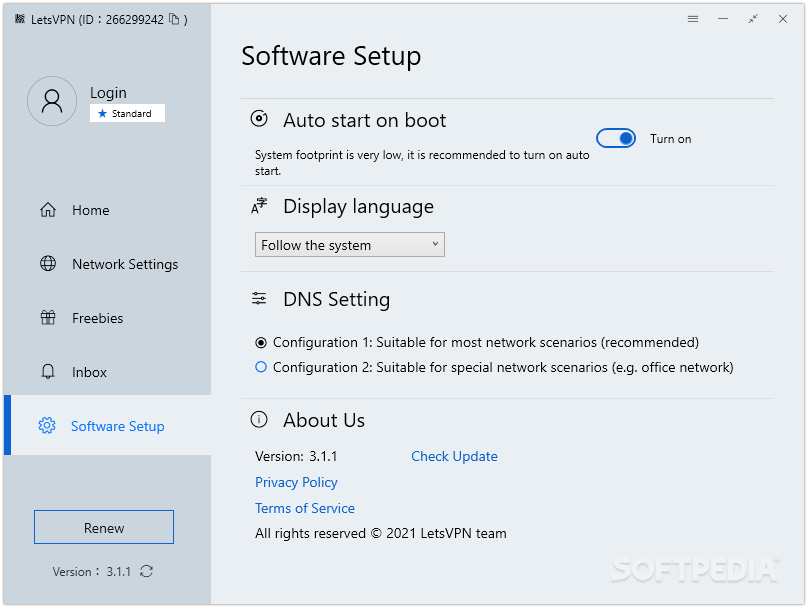
Task: Click the Standard plan badge
Action: coord(127,114)
